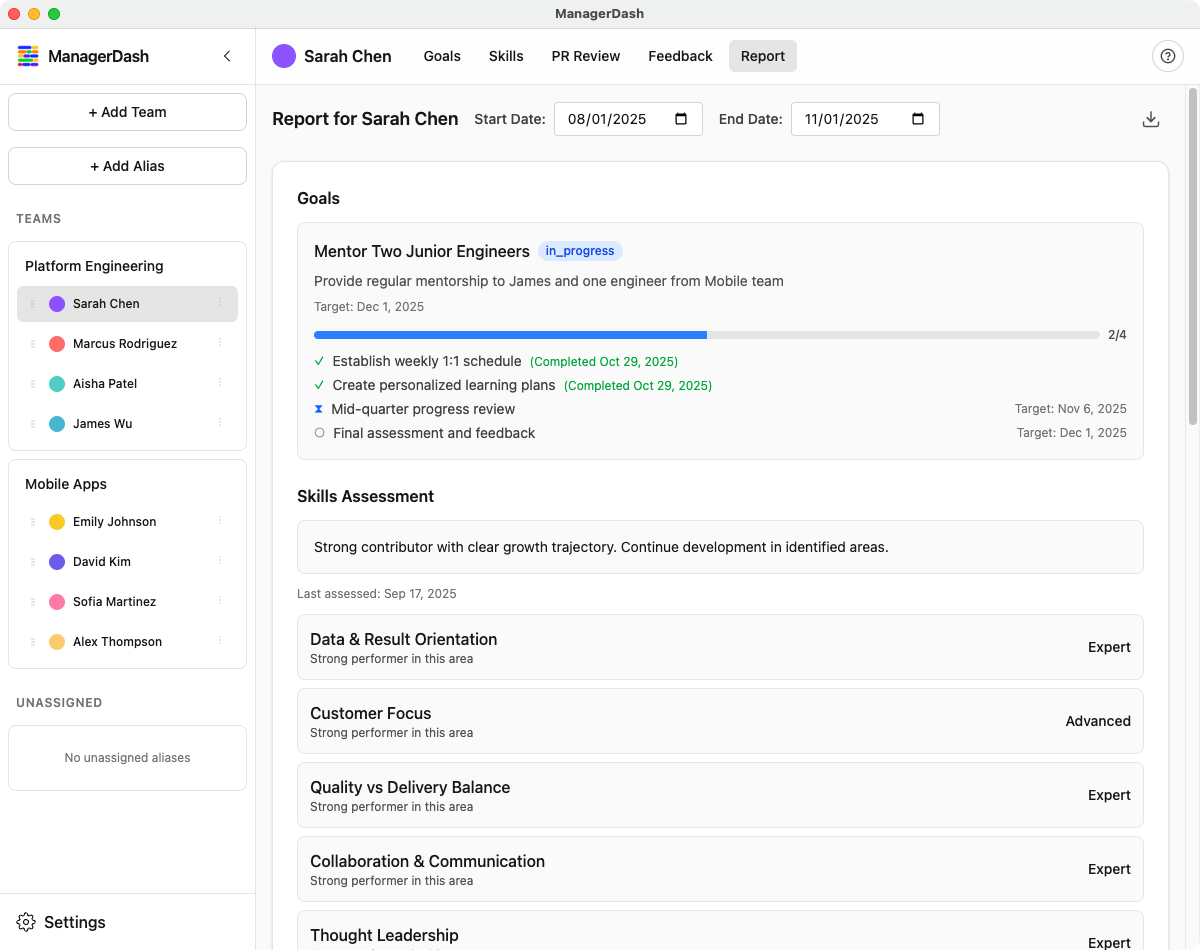Click Sarah Chen's purple avatar in the header
This screenshot has width=1200, height=950.
[x=284, y=56]
